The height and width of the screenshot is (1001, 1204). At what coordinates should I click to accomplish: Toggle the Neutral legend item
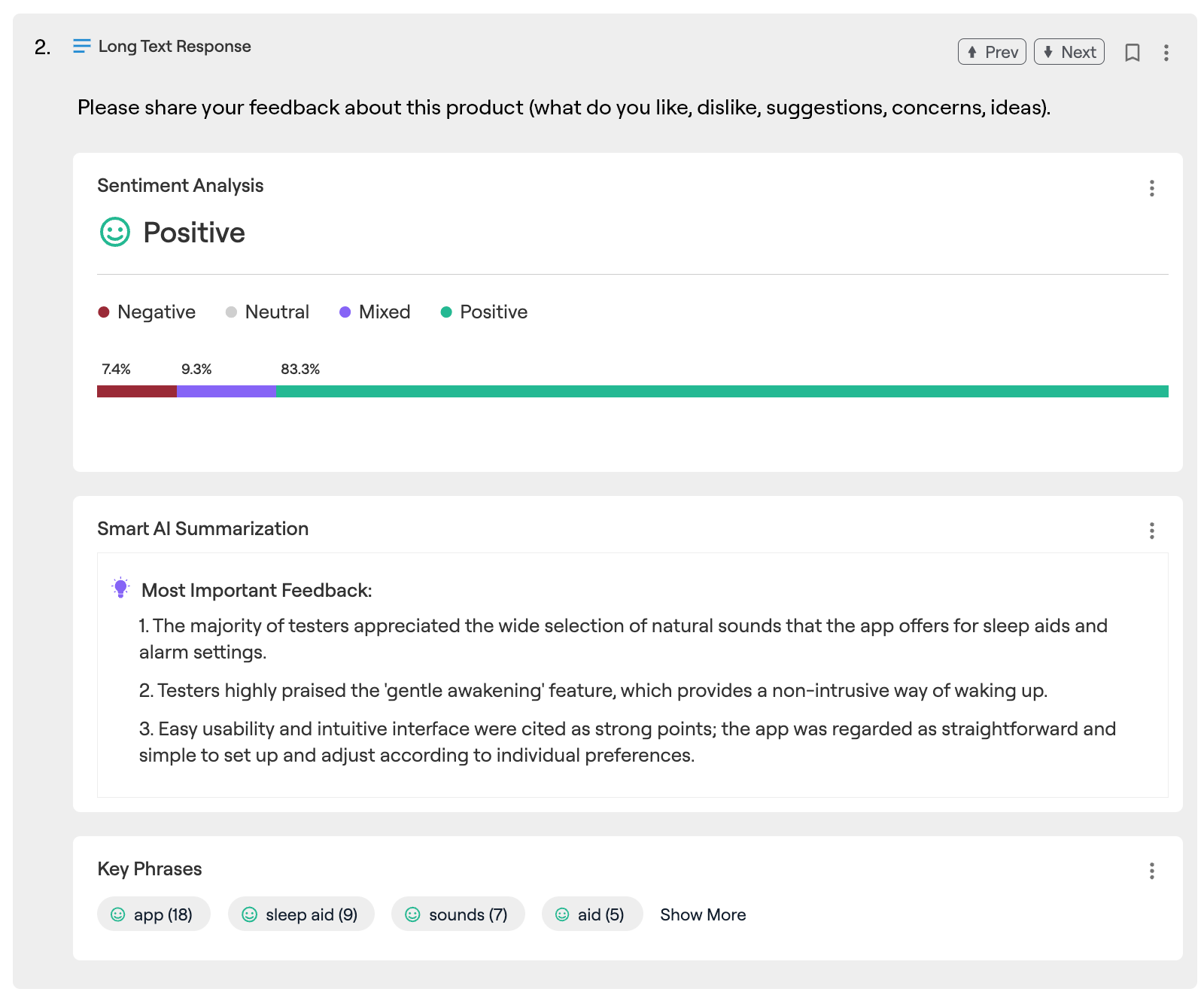click(x=268, y=312)
